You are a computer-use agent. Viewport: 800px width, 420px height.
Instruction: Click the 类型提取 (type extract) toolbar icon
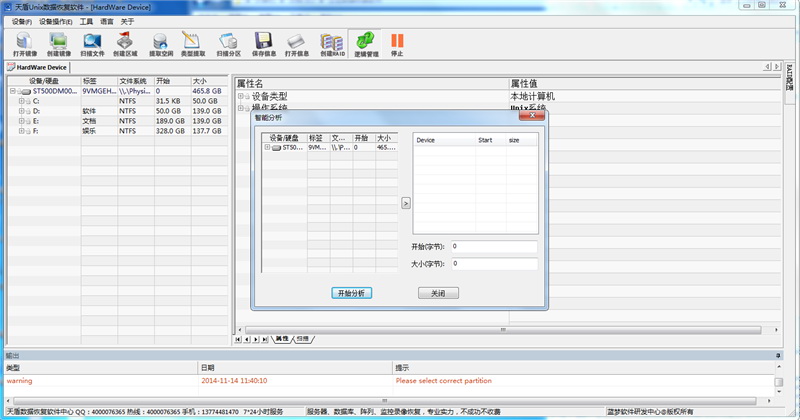193,44
